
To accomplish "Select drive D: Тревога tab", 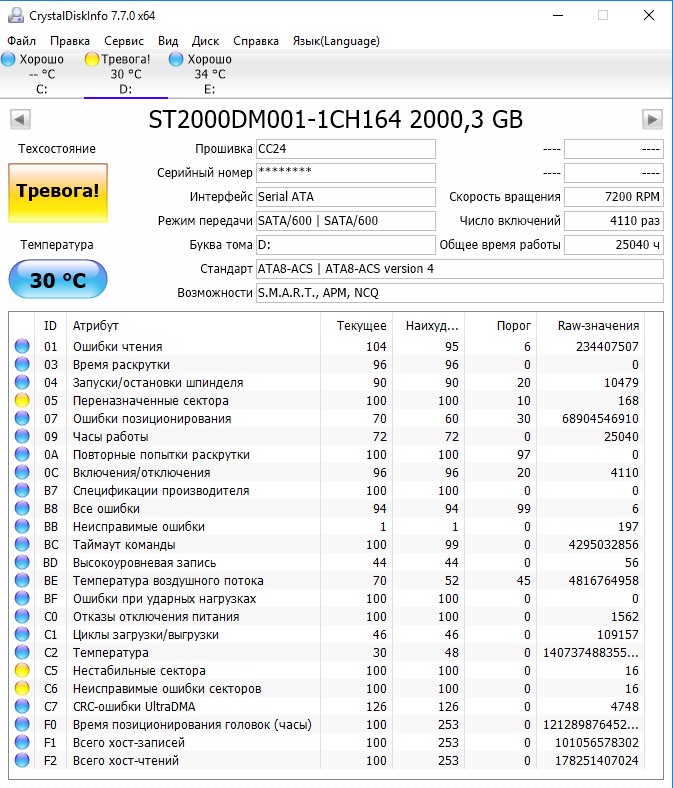I will [126, 74].
